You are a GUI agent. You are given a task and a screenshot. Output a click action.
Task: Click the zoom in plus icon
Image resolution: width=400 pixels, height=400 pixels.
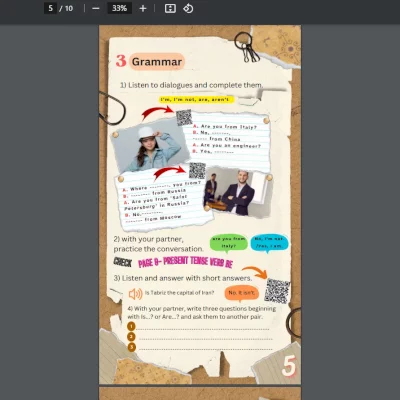pyautogui.click(x=143, y=8)
